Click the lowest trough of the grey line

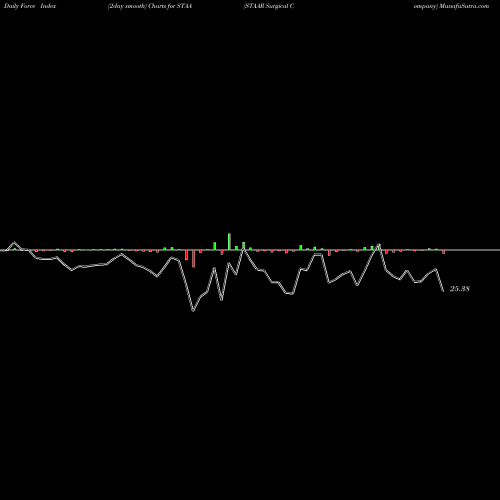[x=193, y=311]
